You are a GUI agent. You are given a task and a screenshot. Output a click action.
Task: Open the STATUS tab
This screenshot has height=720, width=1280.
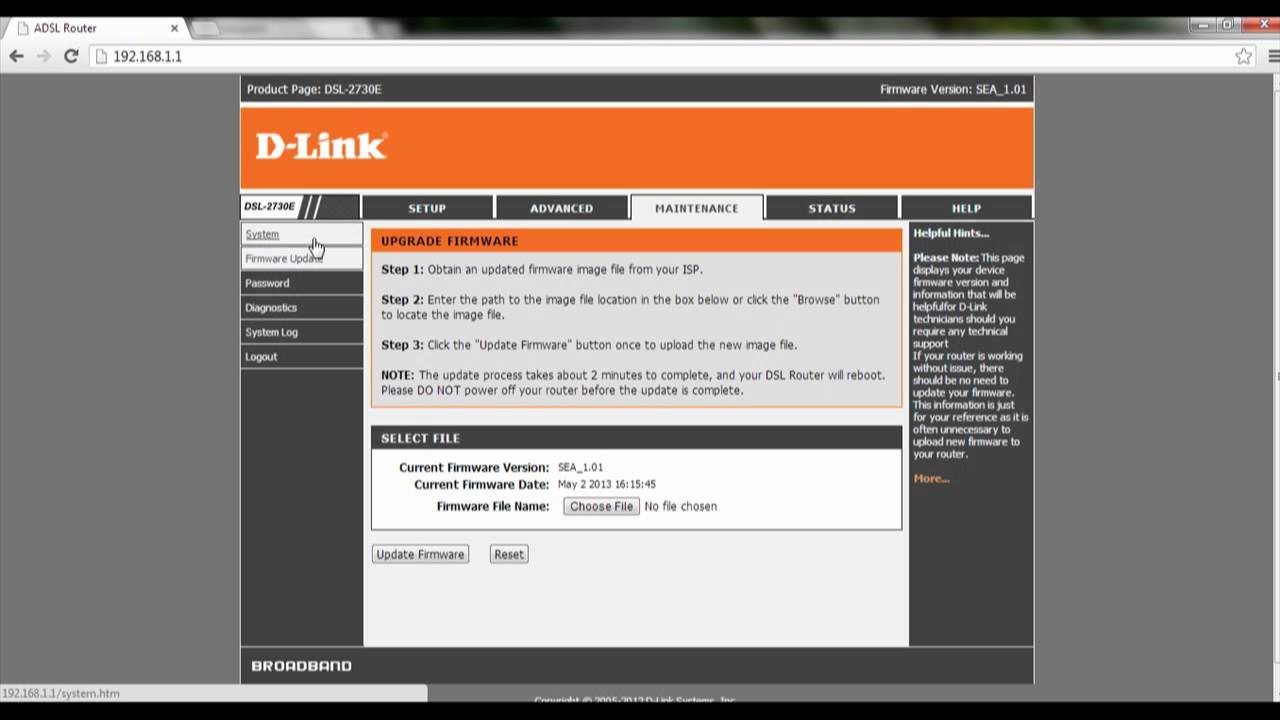(832, 208)
